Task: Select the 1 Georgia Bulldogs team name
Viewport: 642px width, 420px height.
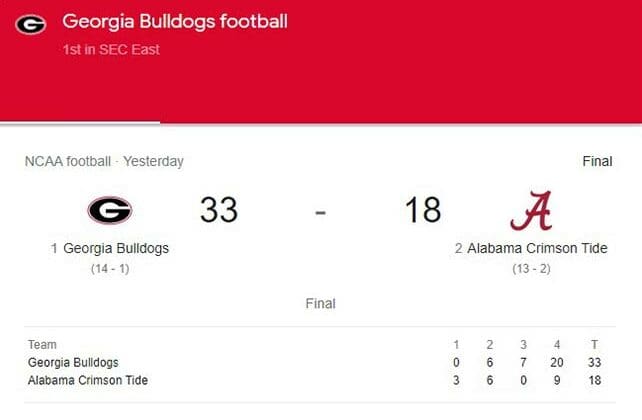Action: coord(110,248)
